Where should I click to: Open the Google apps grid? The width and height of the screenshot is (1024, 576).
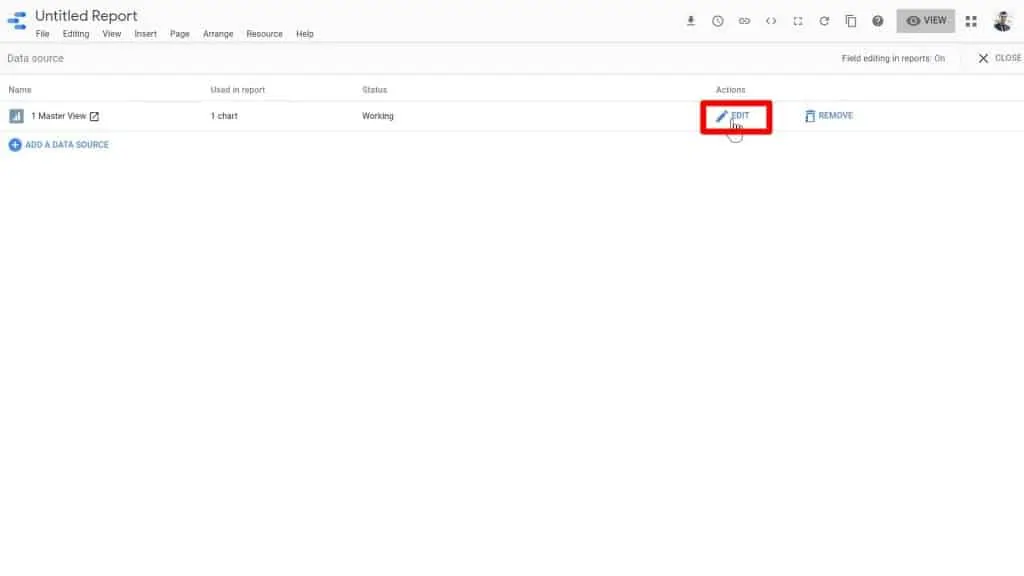[x=970, y=20]
